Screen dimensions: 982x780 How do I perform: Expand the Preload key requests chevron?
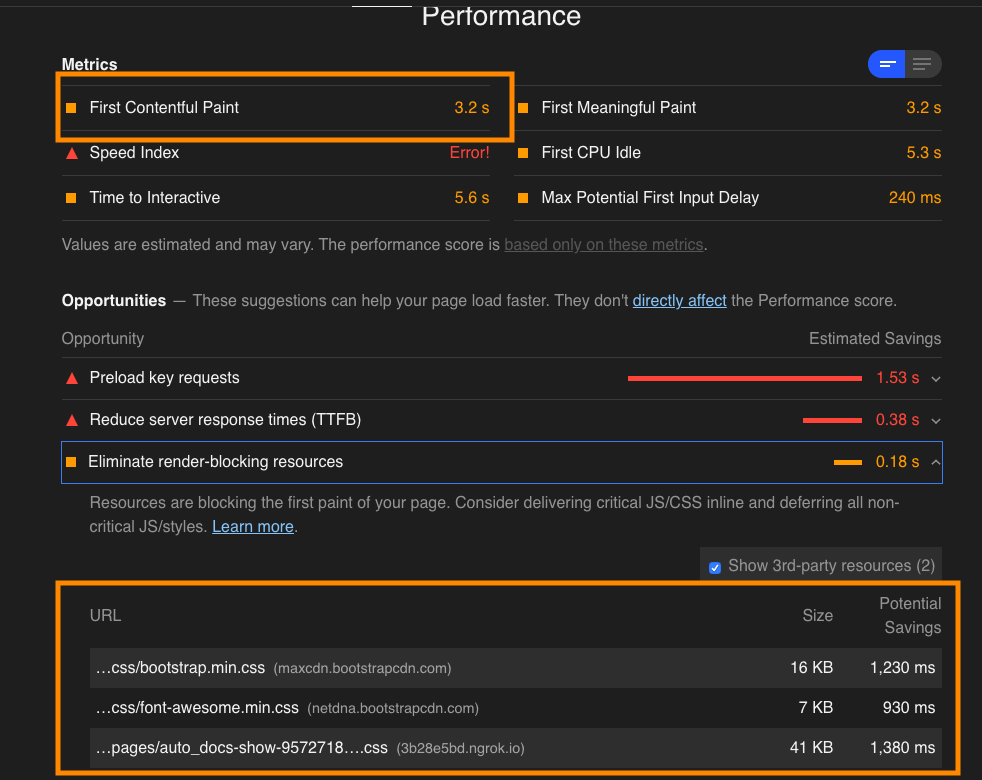[936, 379]
